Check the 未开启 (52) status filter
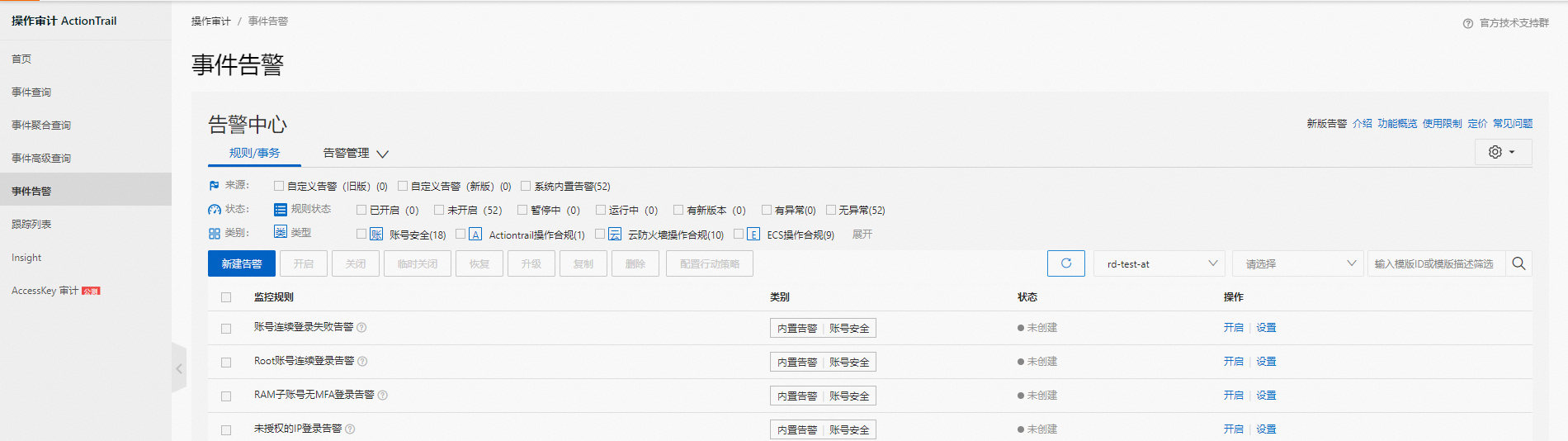This screenshot has width=1568, height=441. pos(439,210)
